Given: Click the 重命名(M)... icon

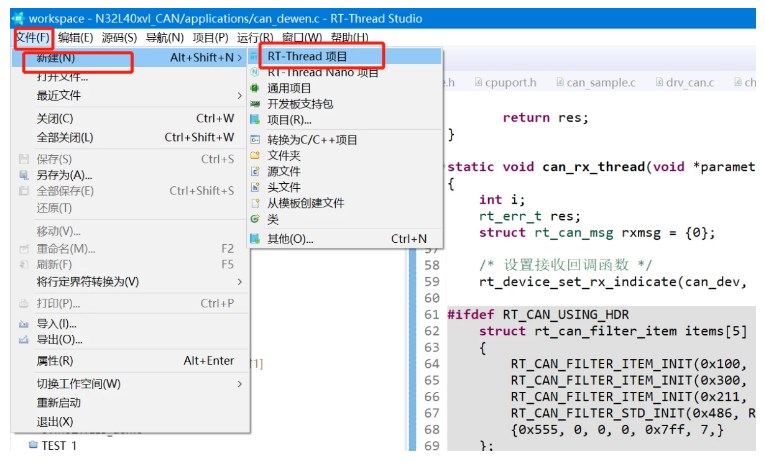Looking at the screenshot, I should (x=23, y=249).
